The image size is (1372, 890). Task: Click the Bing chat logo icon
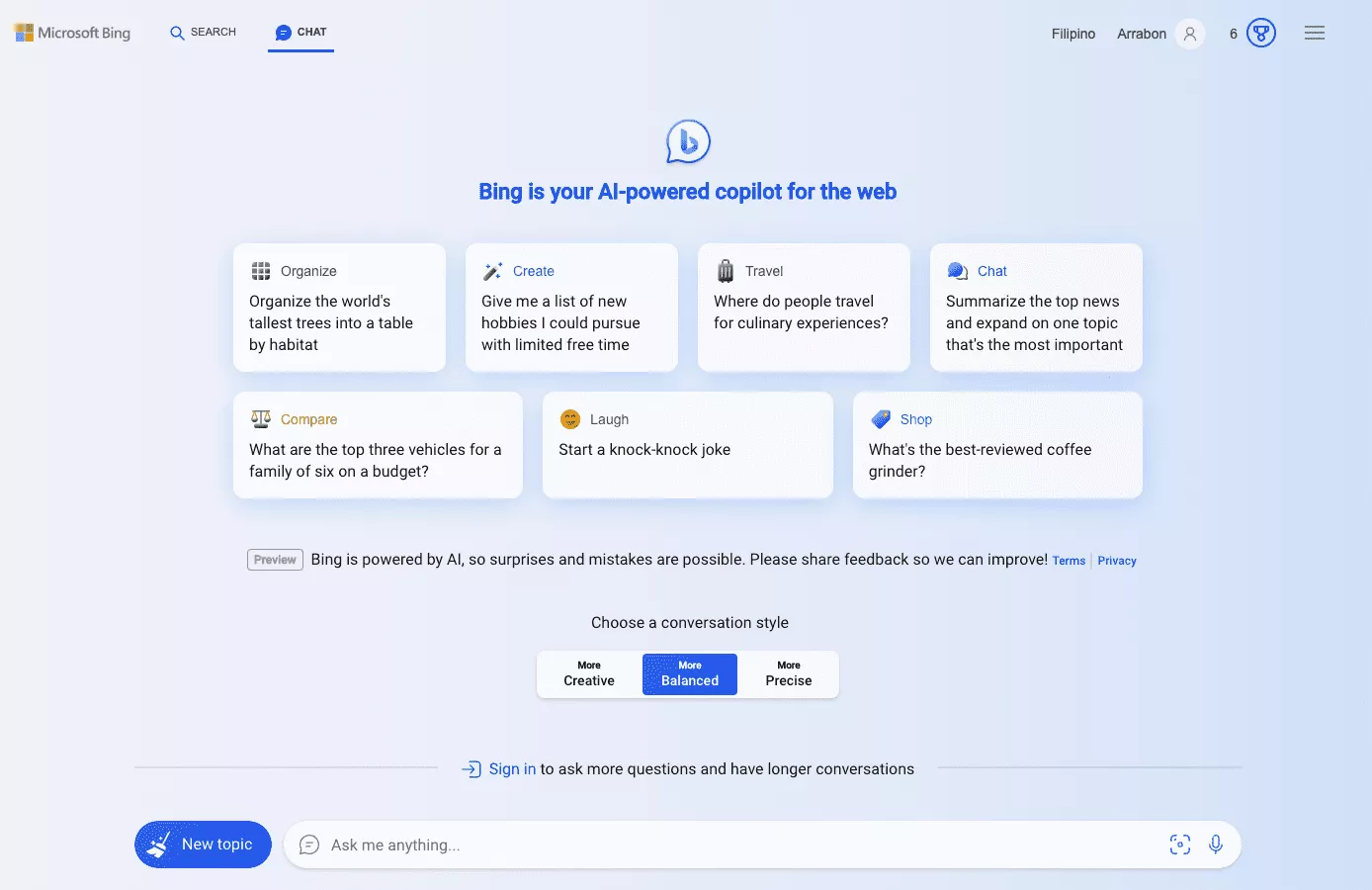tap(688, 141)
